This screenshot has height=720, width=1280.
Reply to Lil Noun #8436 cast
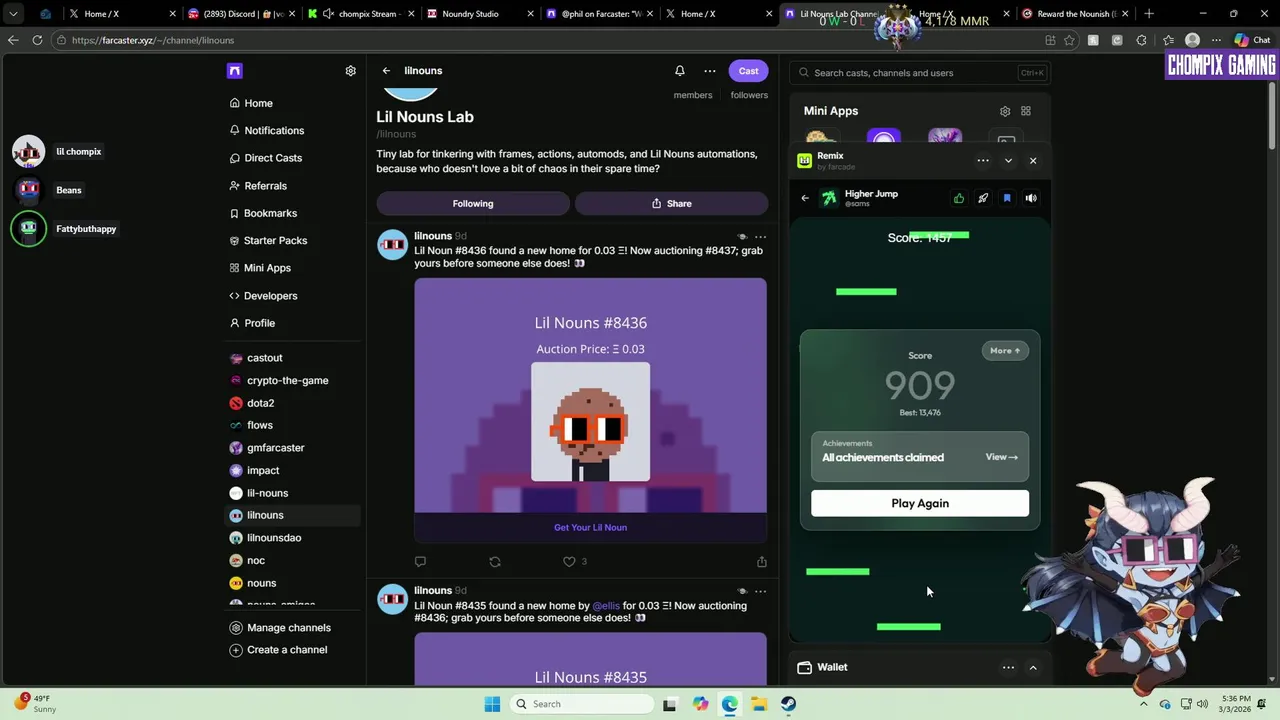420,562
